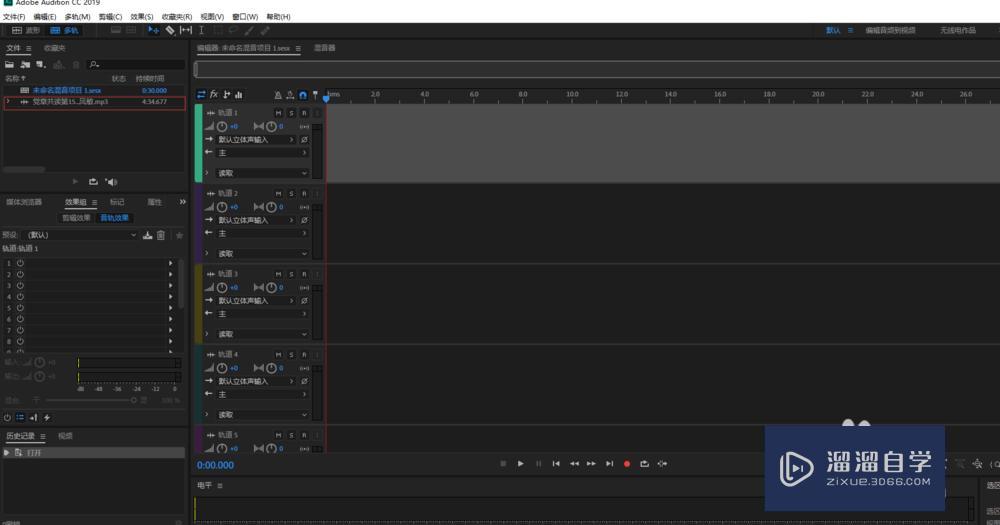Click the add marker pin icon
Viewport: 1000px width, 525px height.
click(315, 95)
